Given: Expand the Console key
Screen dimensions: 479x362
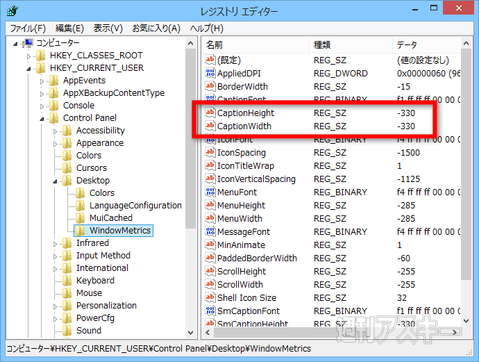Looking at the screenshot, I should click(x=42, y=106).
